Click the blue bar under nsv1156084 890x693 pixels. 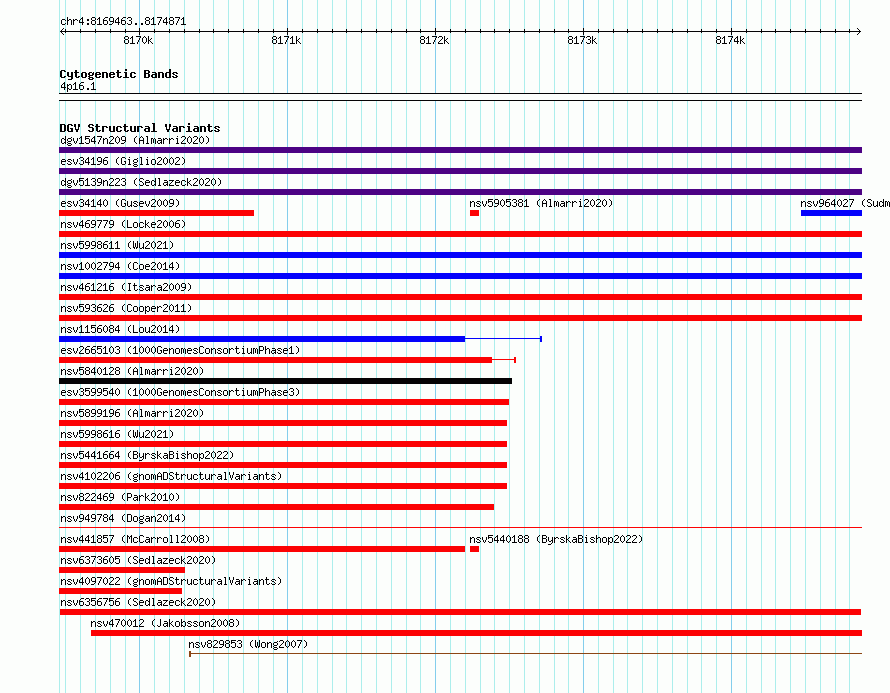tap(262, 339)
